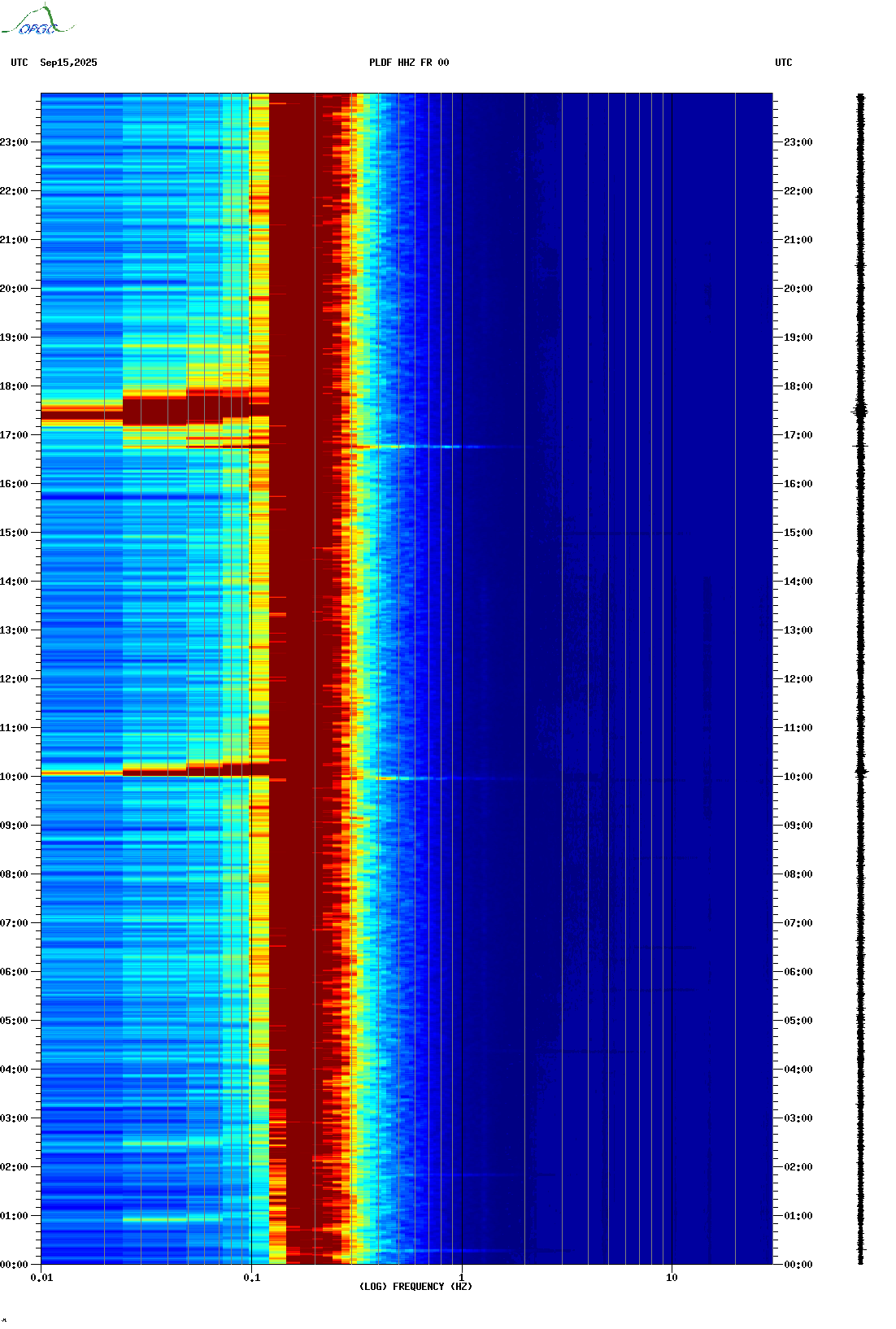896x1329 pixels.
Task: Click the left axis 18:00 time label
Action: pyautogui.click(x=14, y=386)
